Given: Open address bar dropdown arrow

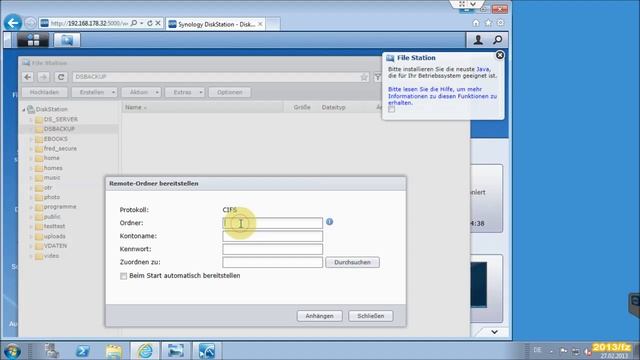Looking at the screenshot, I should 142,23.
